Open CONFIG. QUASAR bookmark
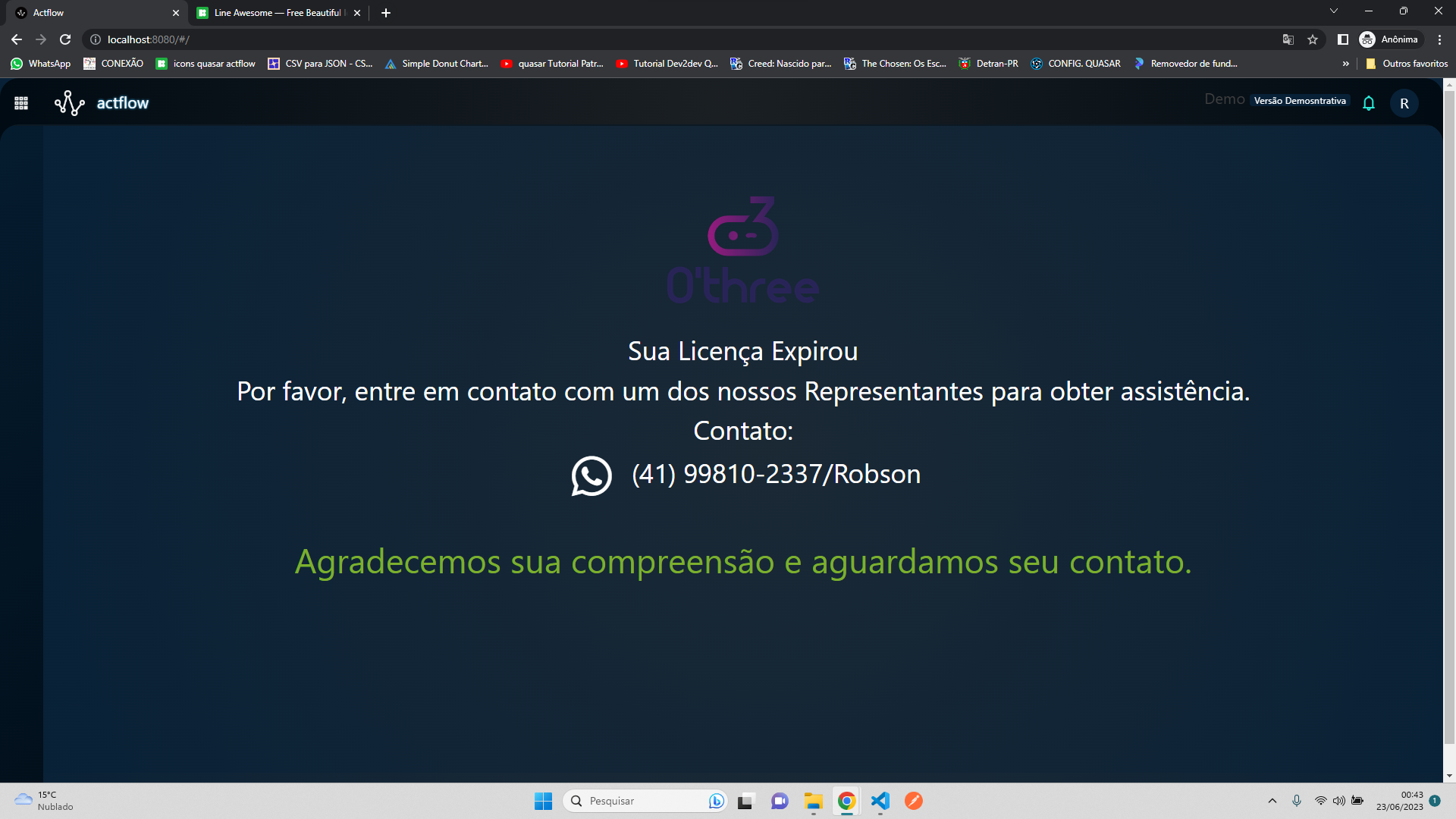1456x819 pixels. (1076, 64)
